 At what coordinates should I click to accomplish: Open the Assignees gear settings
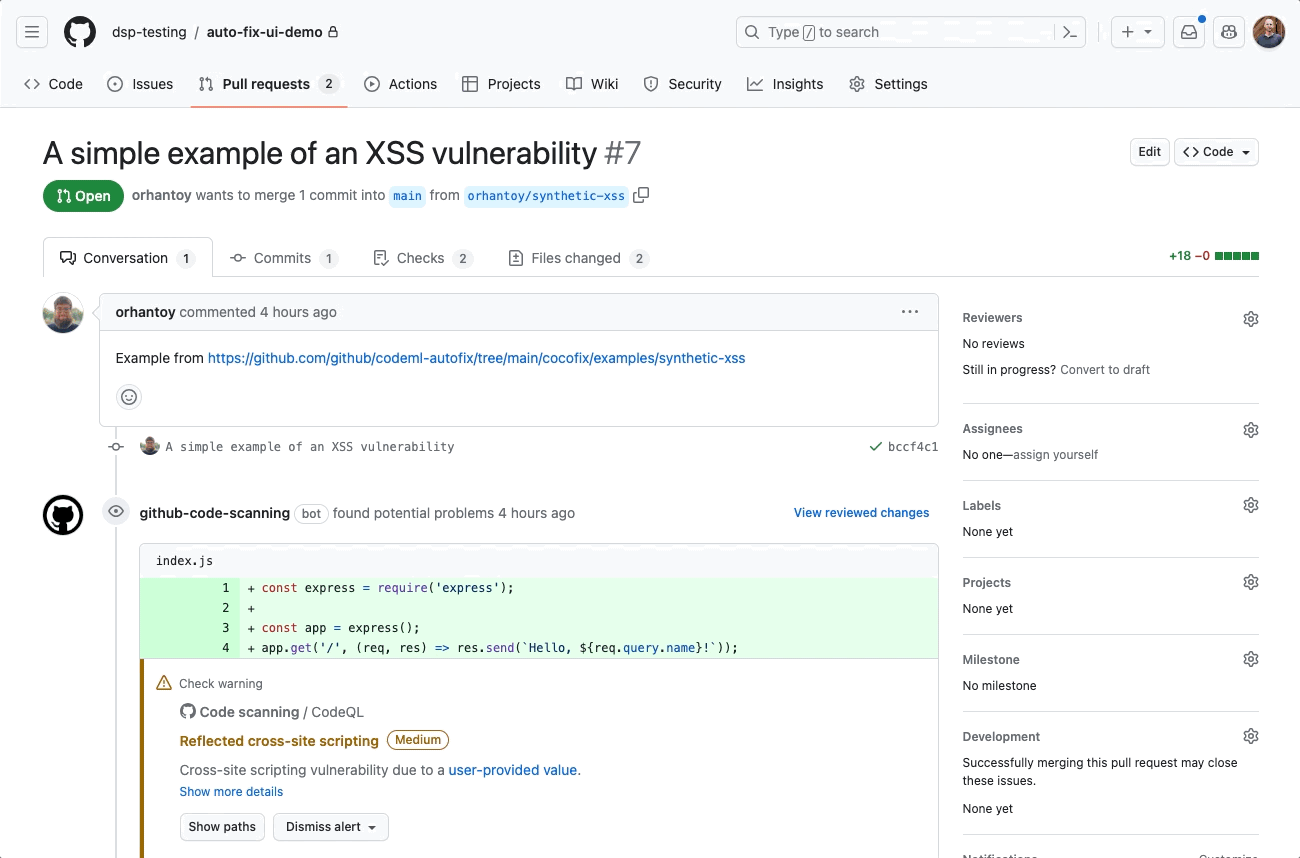pyautogui.click(x=1250, y=430)
